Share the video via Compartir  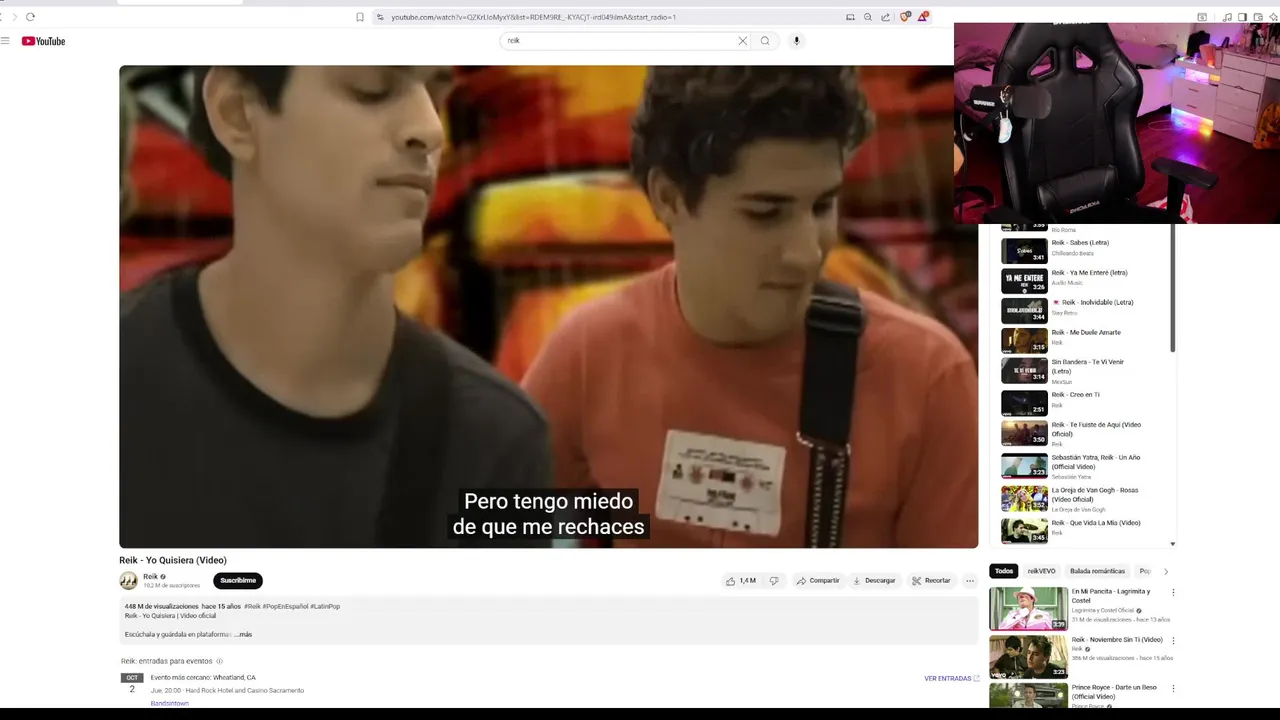click(818, 580)
